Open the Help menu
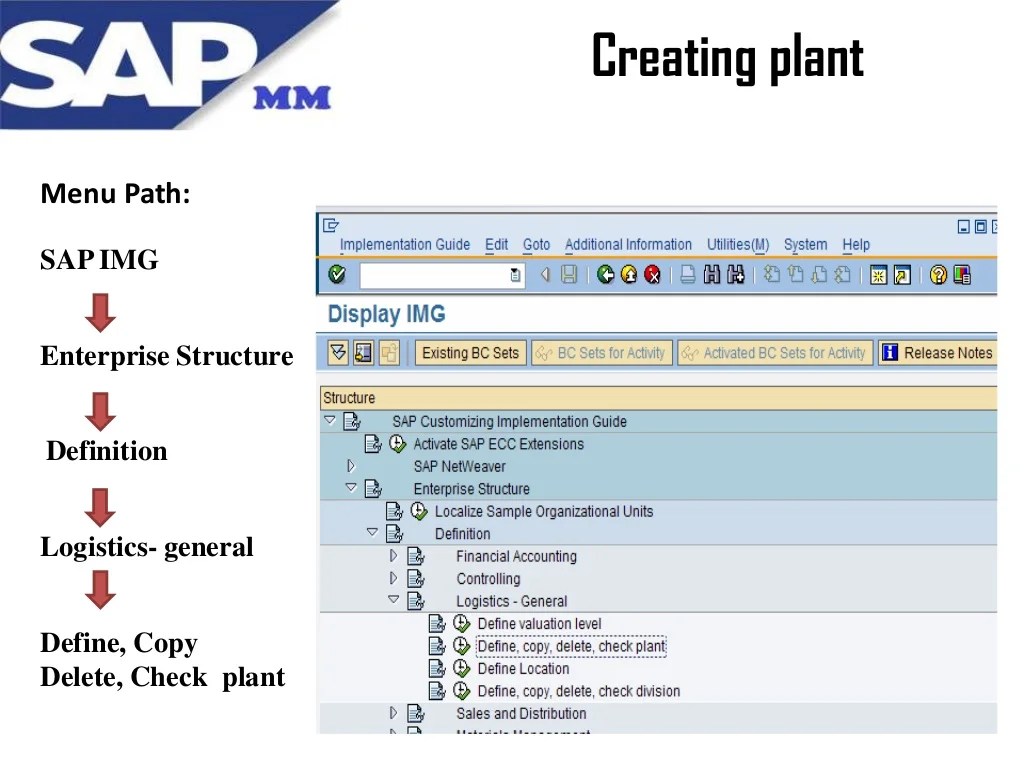This screenshot has height=768, width=1024. pyautogui.click(x=856, y=244)
